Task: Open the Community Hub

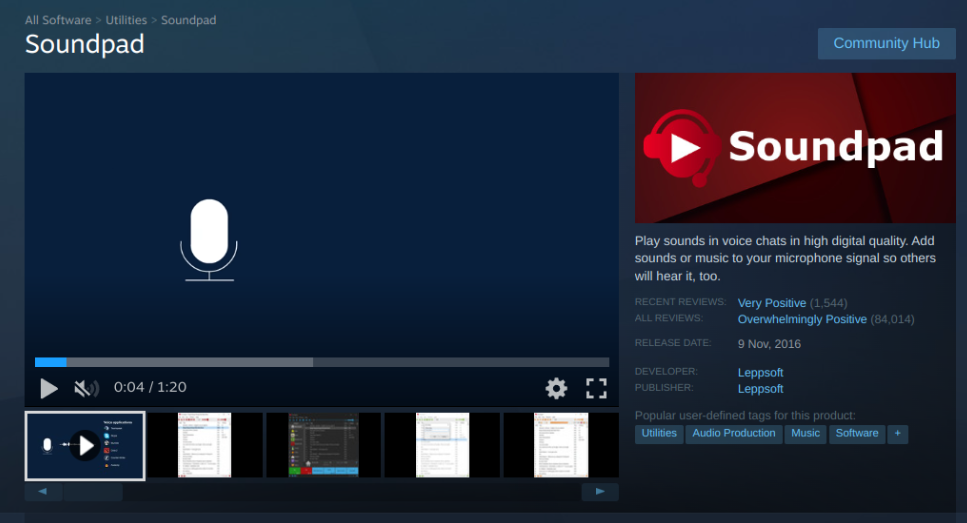Action: click(886, 43)
